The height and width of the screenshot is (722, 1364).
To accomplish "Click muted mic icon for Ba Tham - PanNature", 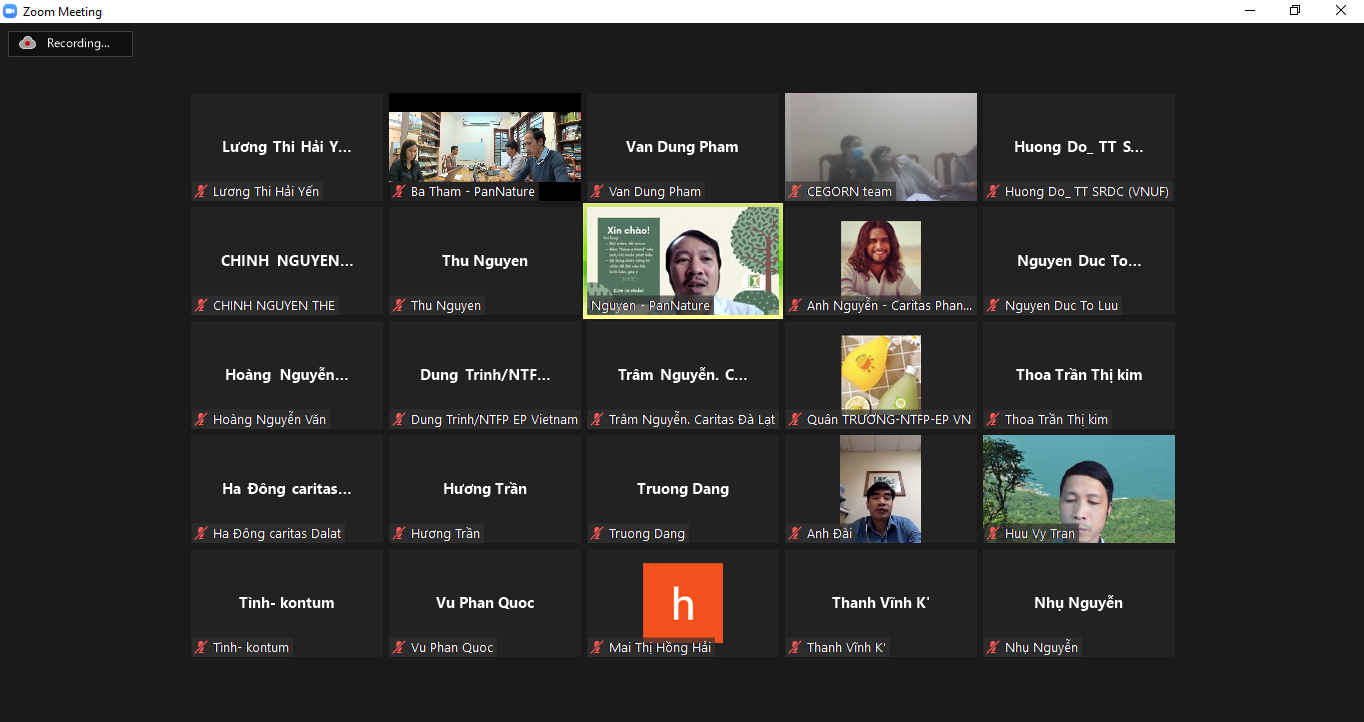I will click(399, 191).
